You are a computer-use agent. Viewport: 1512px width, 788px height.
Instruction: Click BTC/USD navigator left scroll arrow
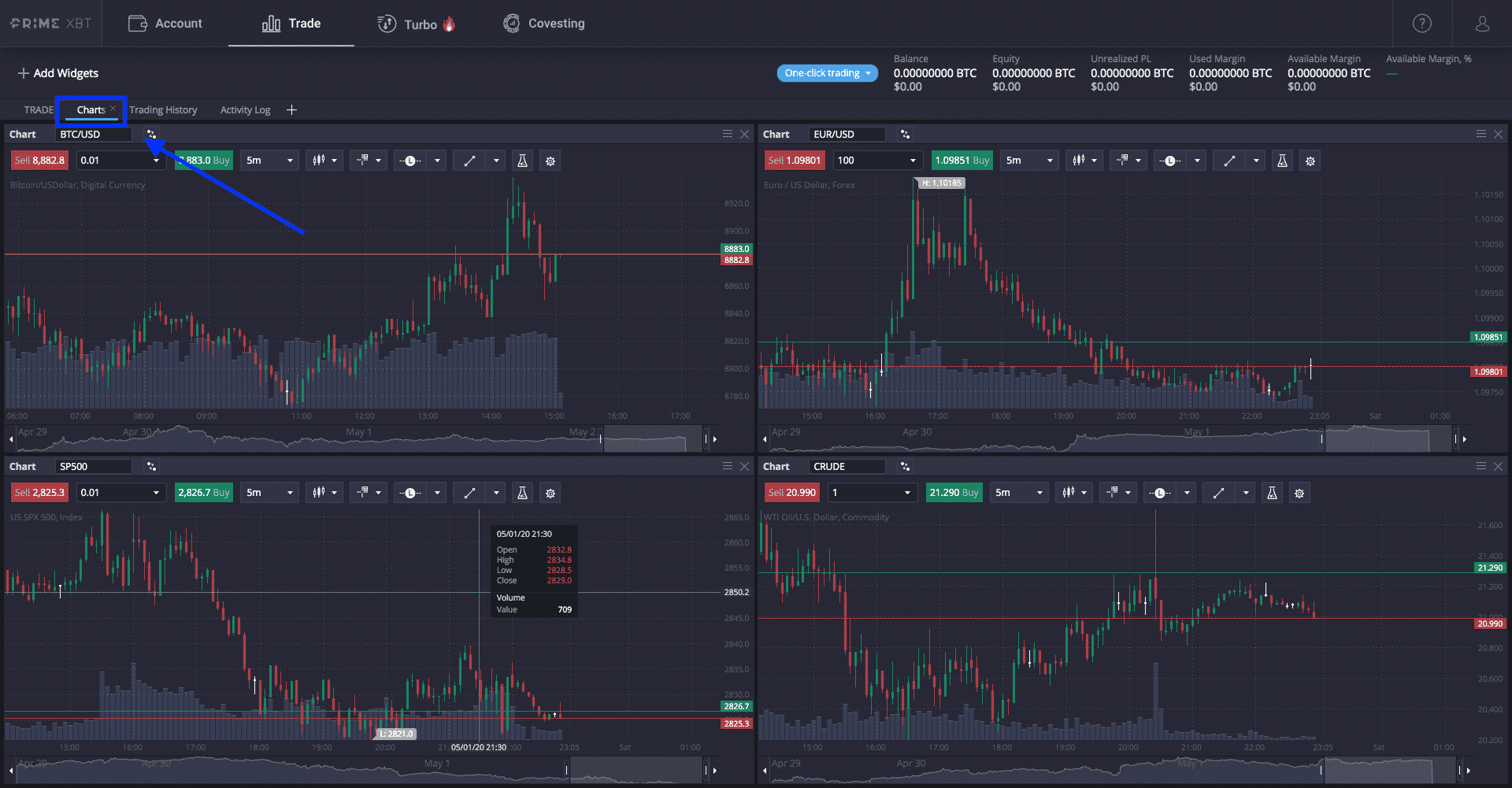tap(10, 439)
